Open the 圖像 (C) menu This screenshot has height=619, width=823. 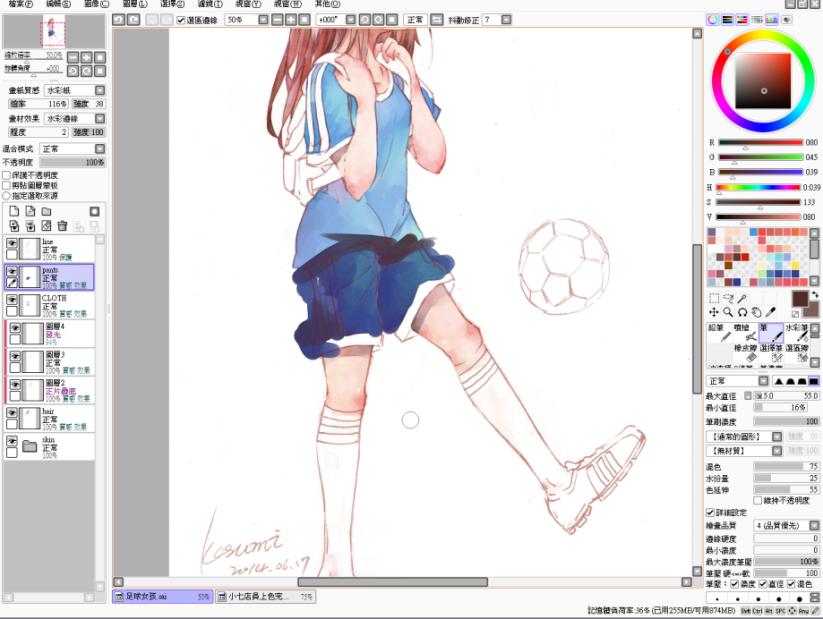pos(96,4)
